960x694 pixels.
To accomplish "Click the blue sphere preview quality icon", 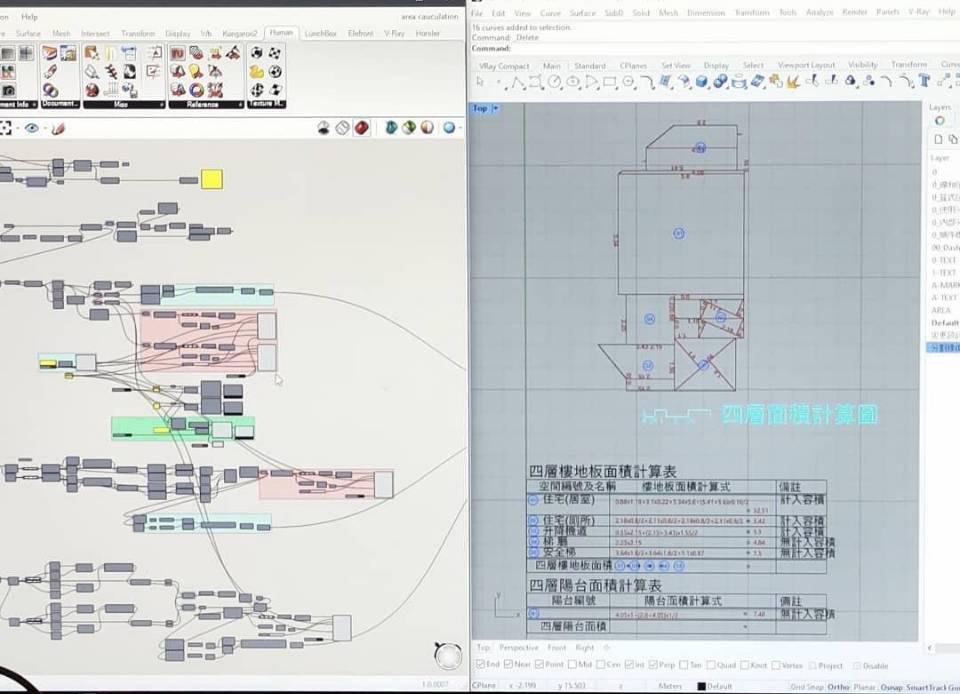I will (x=449, y=127).
